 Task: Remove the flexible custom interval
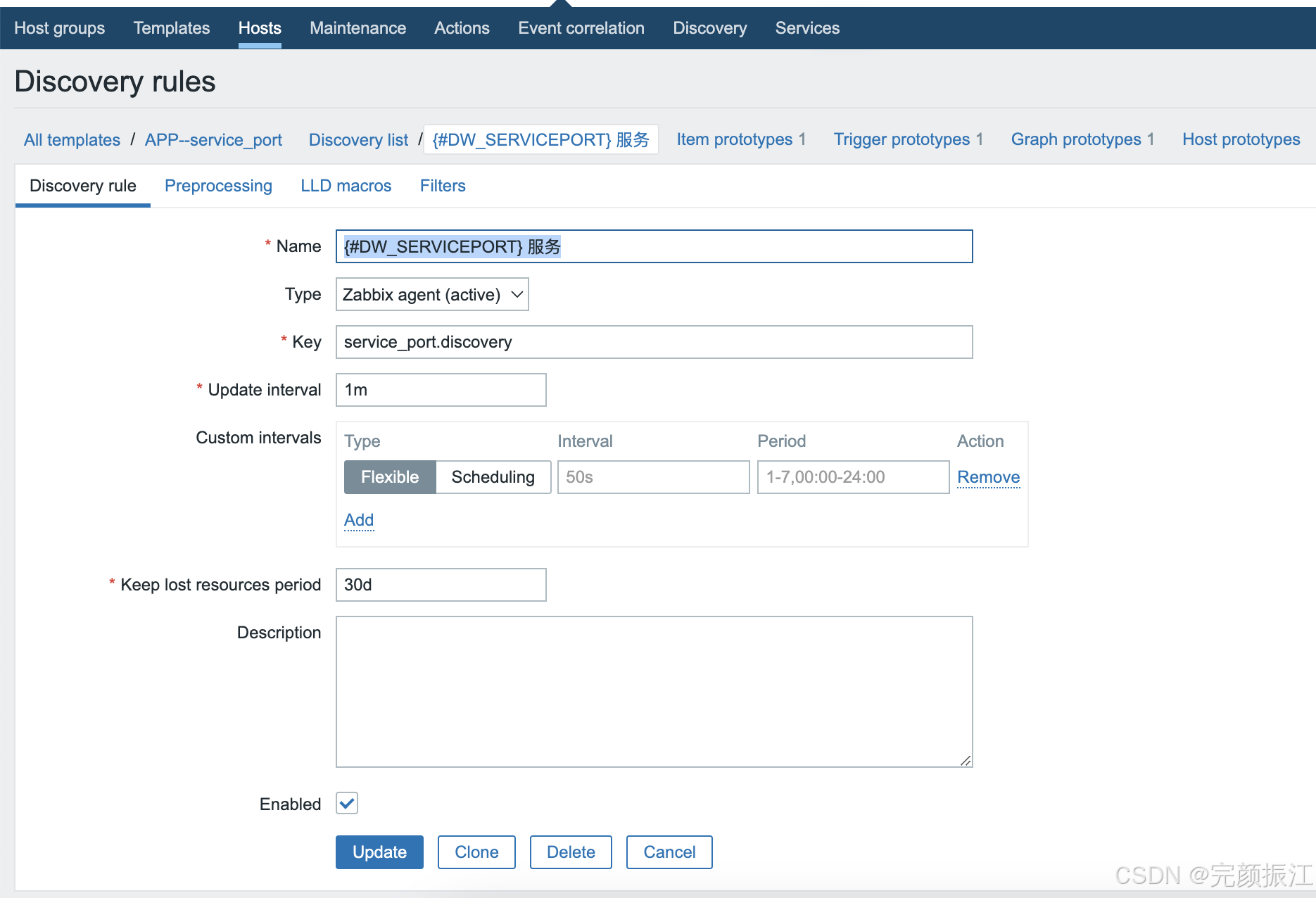tap(988, 477)
